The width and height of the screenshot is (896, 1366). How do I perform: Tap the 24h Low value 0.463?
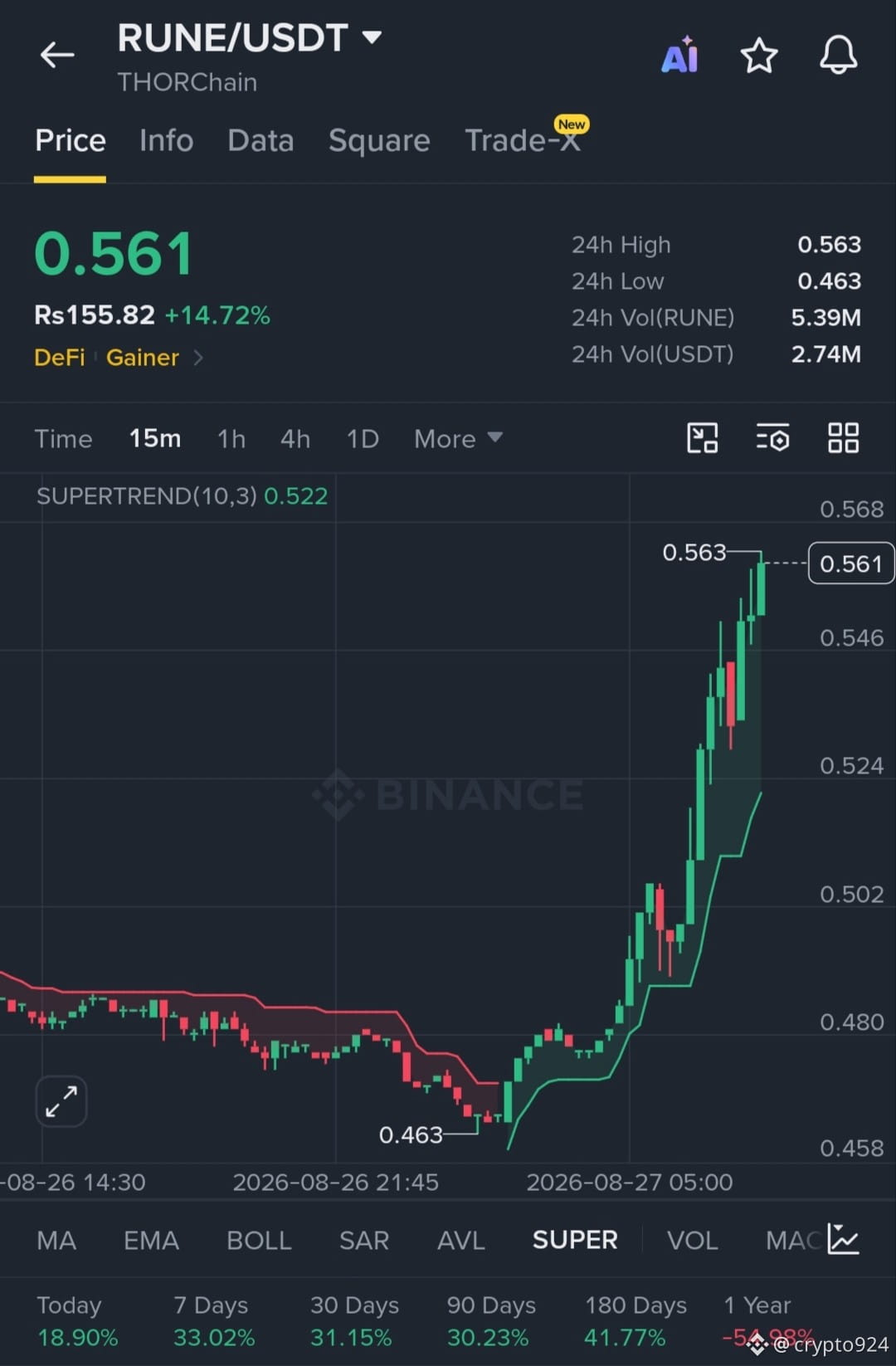(x=829, y=281)
